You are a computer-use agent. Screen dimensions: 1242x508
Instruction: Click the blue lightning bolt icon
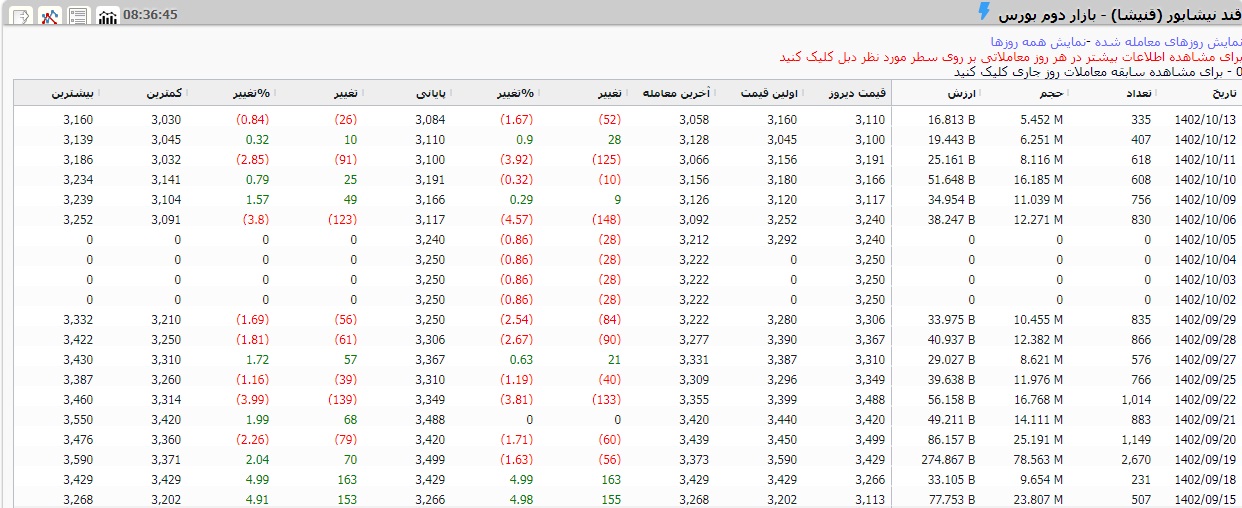pyautogui.click(x=983, y=12)
